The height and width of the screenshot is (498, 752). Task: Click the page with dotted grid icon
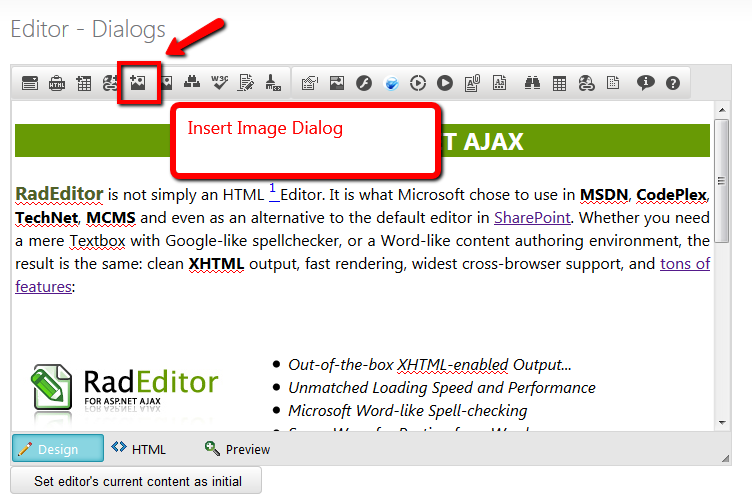(x=613, y=83)
